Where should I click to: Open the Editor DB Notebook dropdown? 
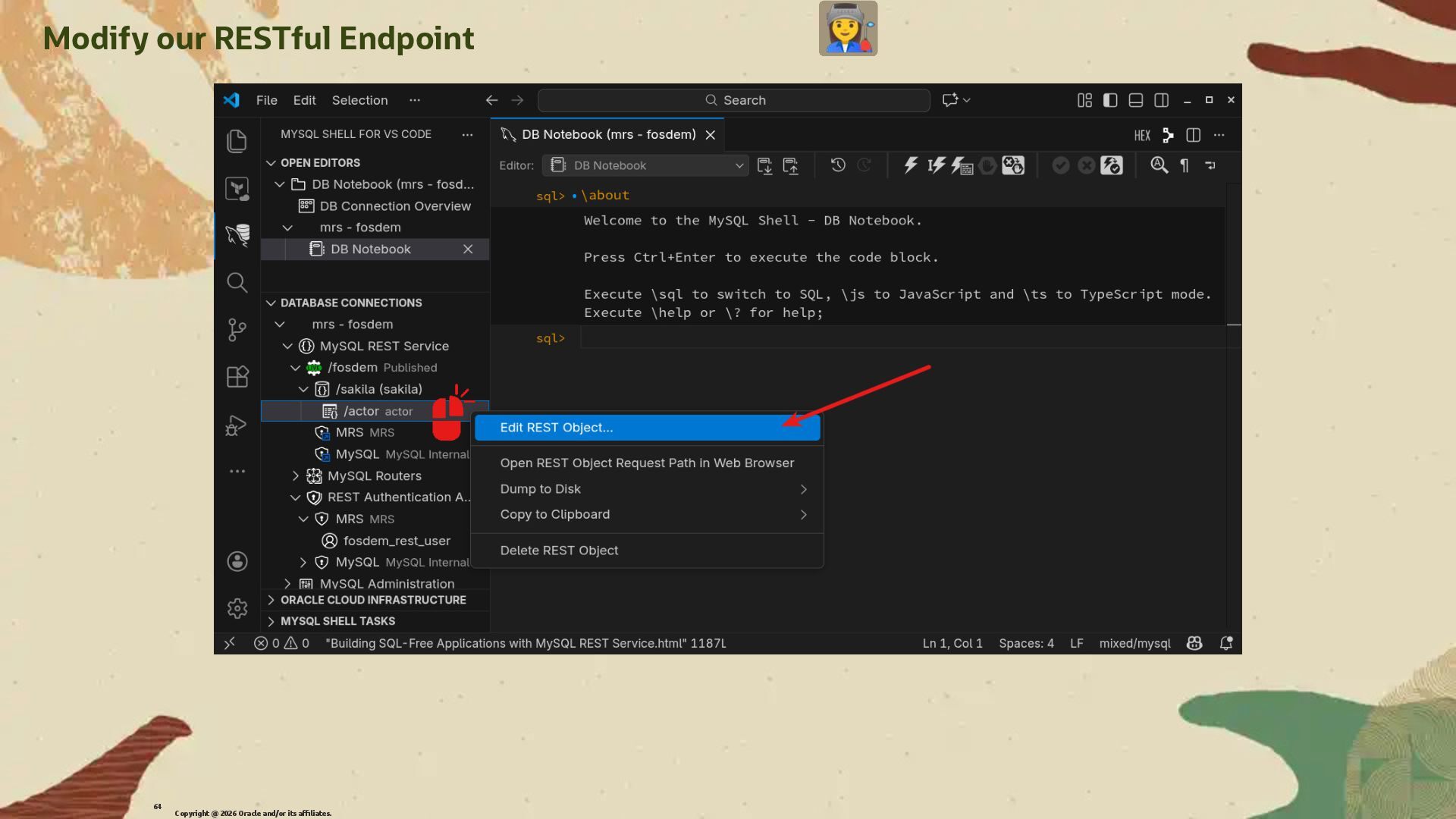646,165
